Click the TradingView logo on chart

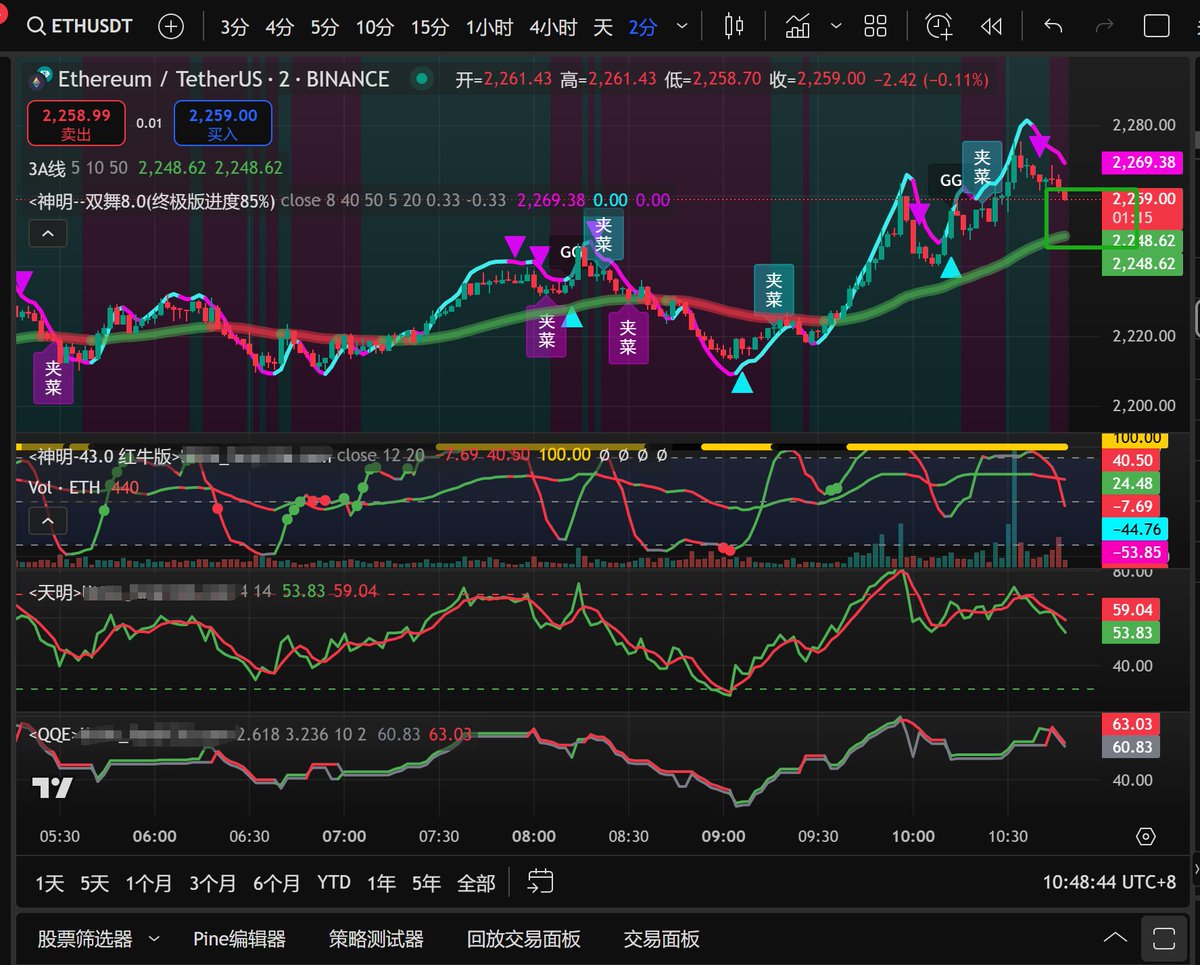52,788
